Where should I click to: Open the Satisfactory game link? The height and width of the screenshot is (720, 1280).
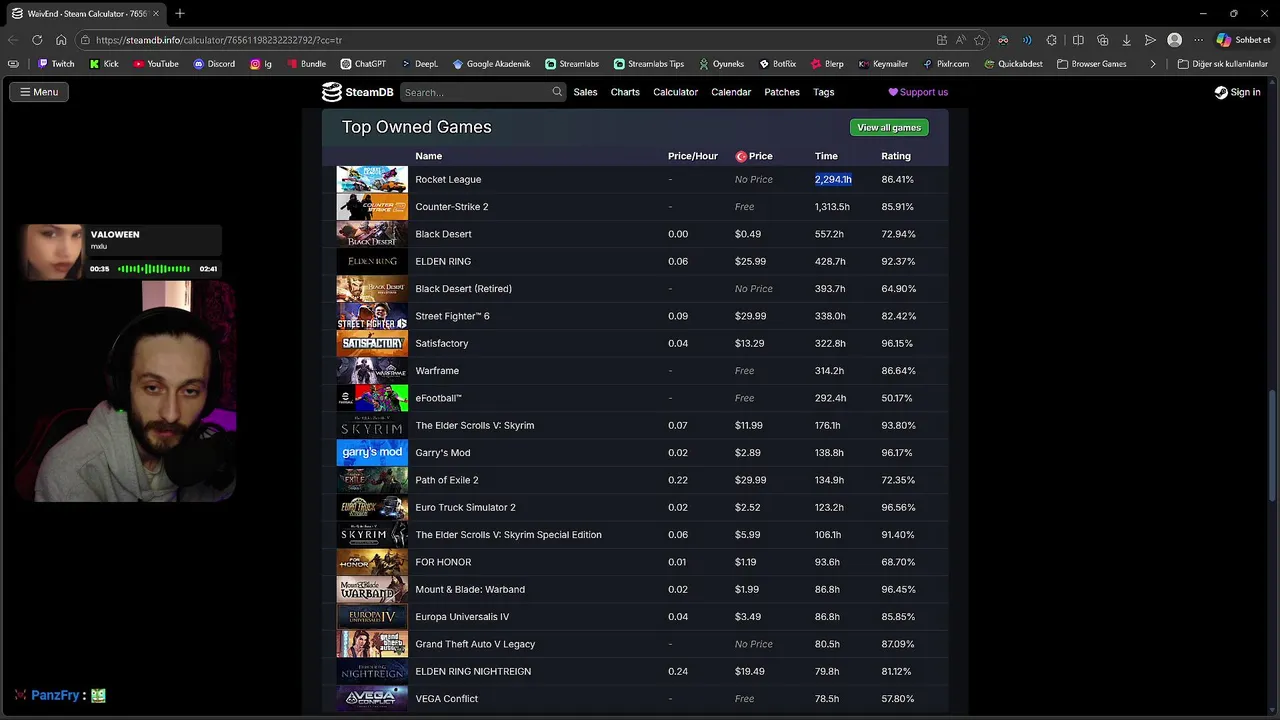442,344
